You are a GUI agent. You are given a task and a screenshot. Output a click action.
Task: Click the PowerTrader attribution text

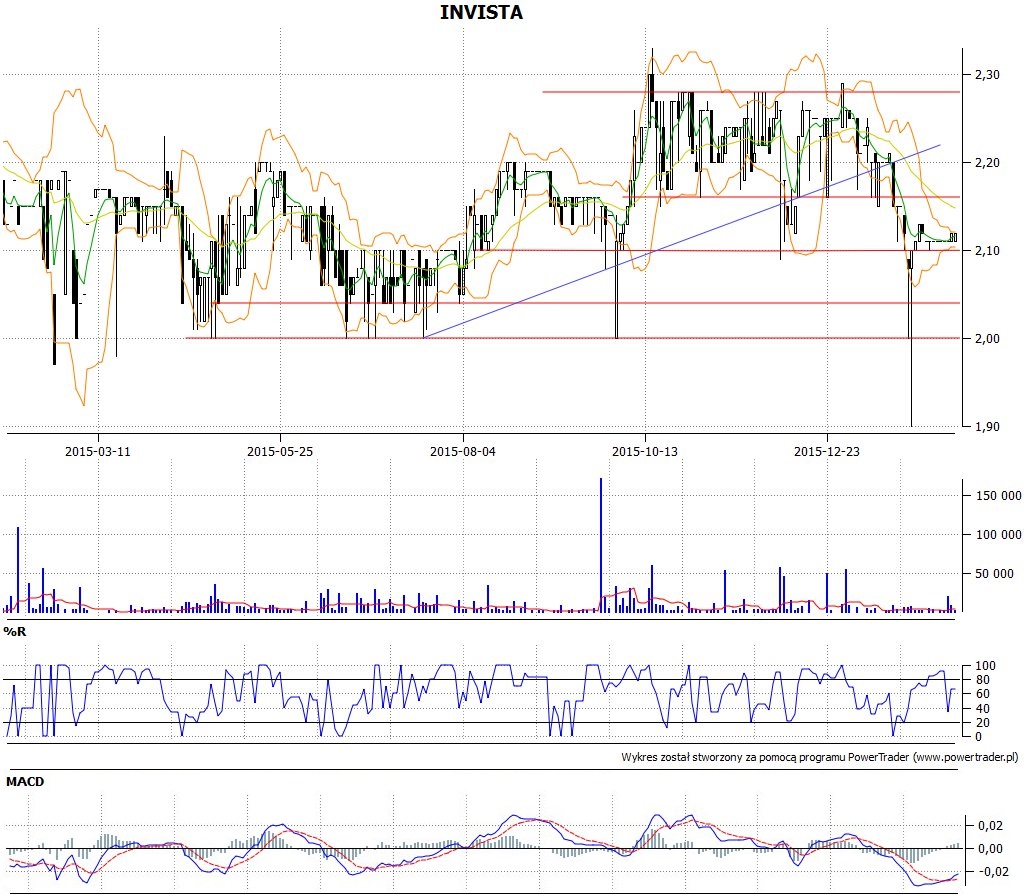pos(820,757)
